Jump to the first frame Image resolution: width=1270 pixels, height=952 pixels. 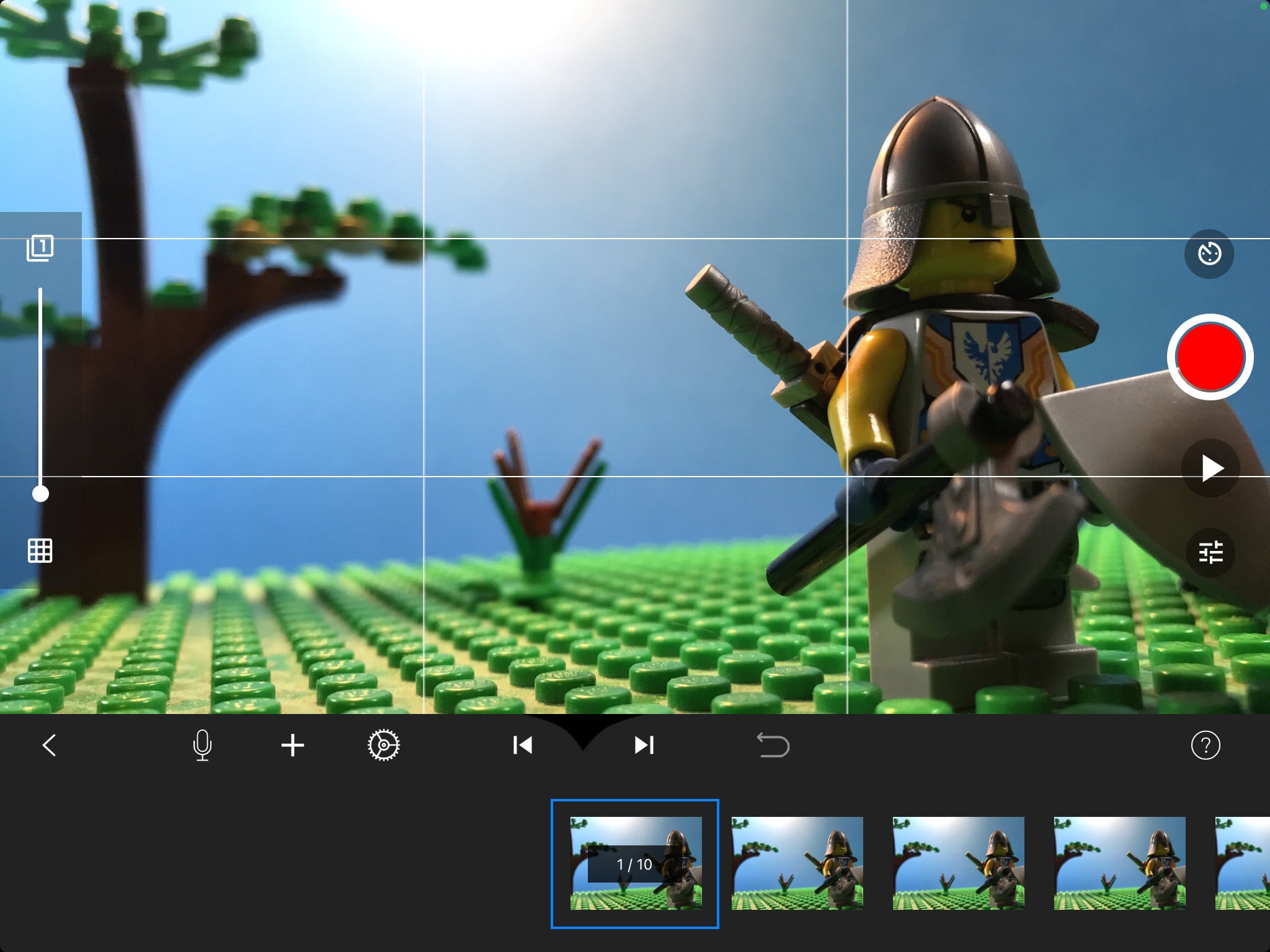522,745
